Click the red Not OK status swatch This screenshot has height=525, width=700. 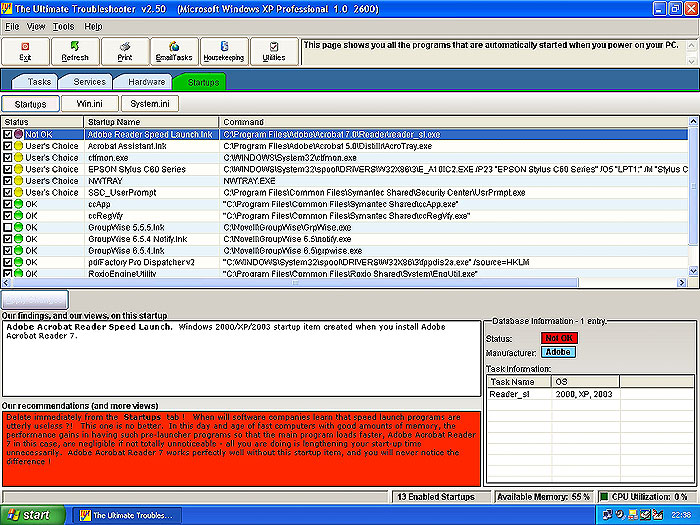coord(559,338)
